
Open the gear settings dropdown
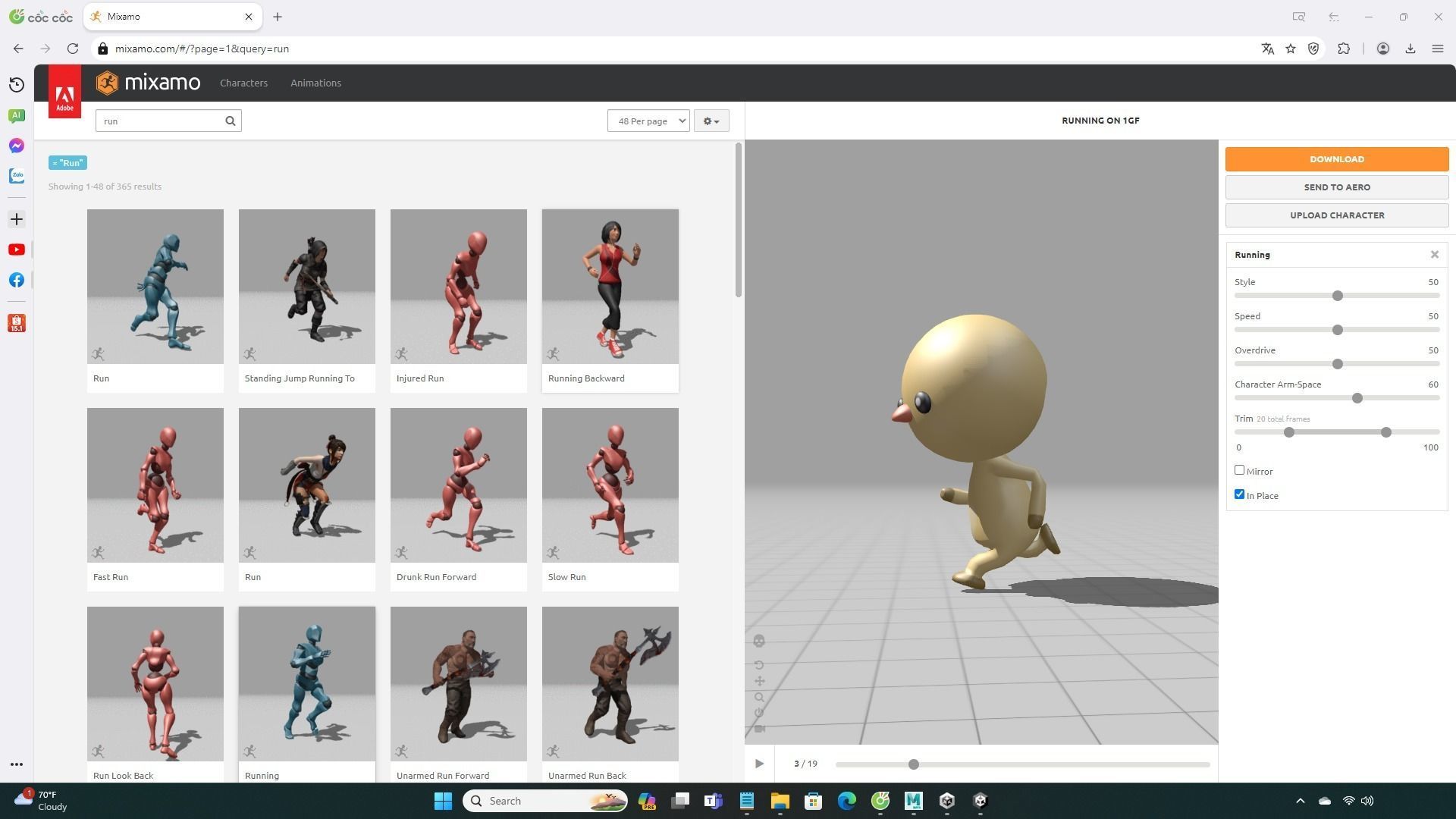coord(711,121)
